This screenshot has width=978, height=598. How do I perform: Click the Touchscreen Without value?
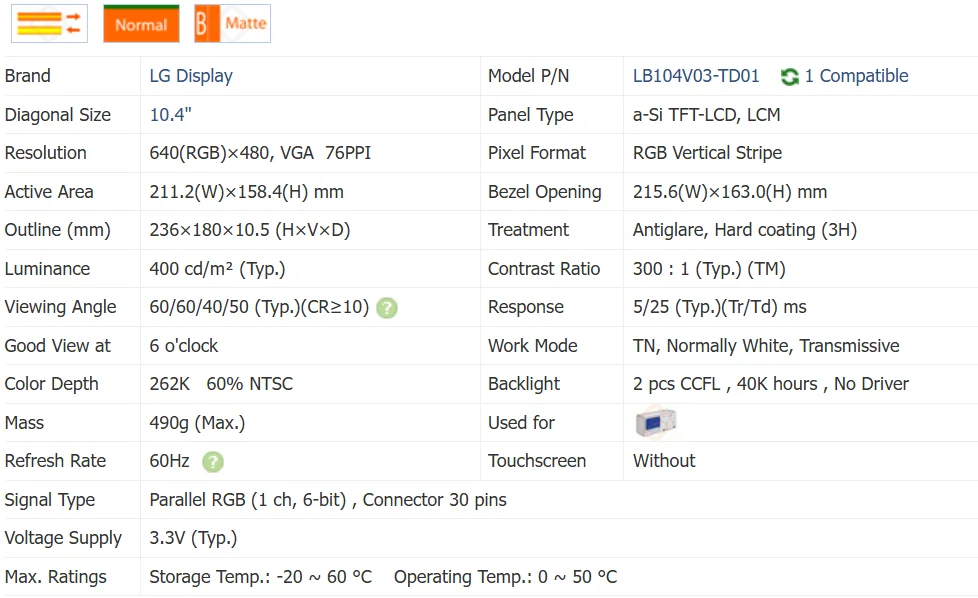(664, 461)
